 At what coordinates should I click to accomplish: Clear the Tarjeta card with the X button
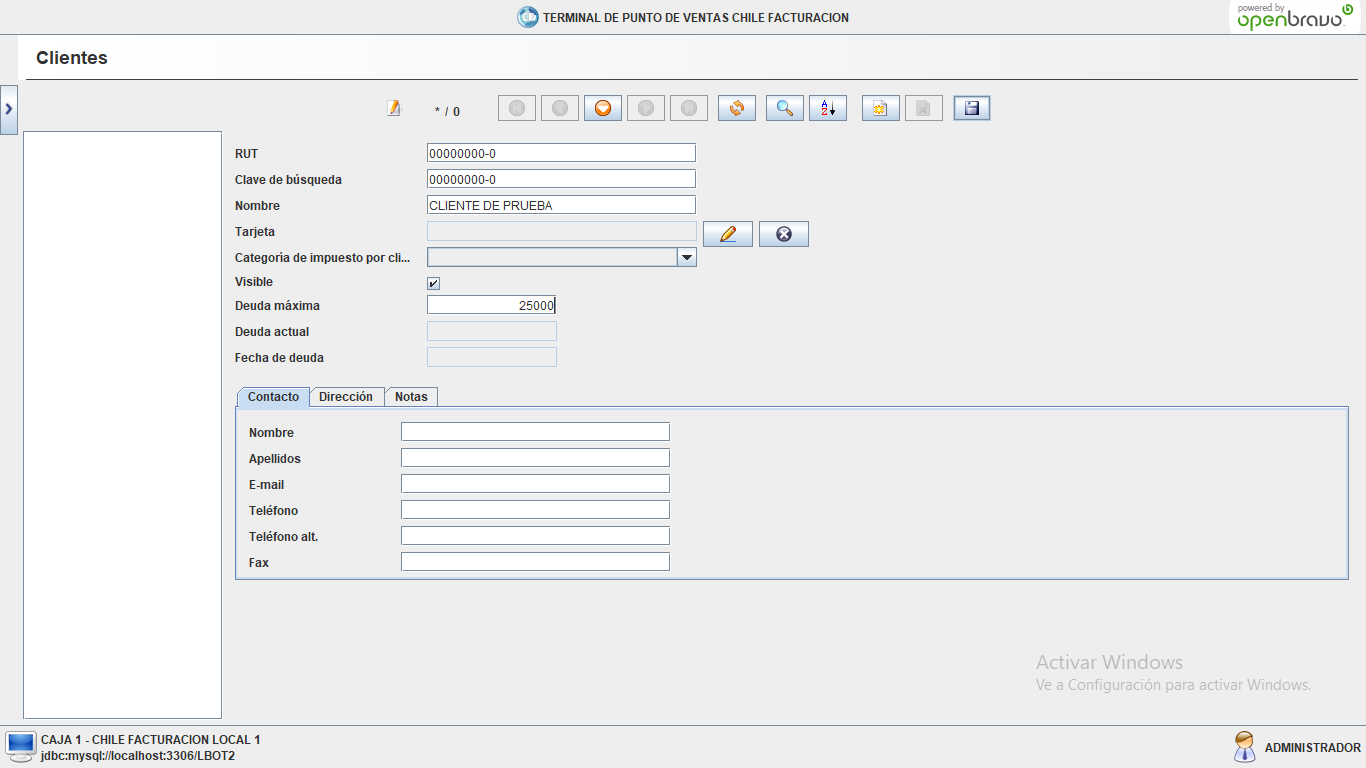tap(784, 234)
